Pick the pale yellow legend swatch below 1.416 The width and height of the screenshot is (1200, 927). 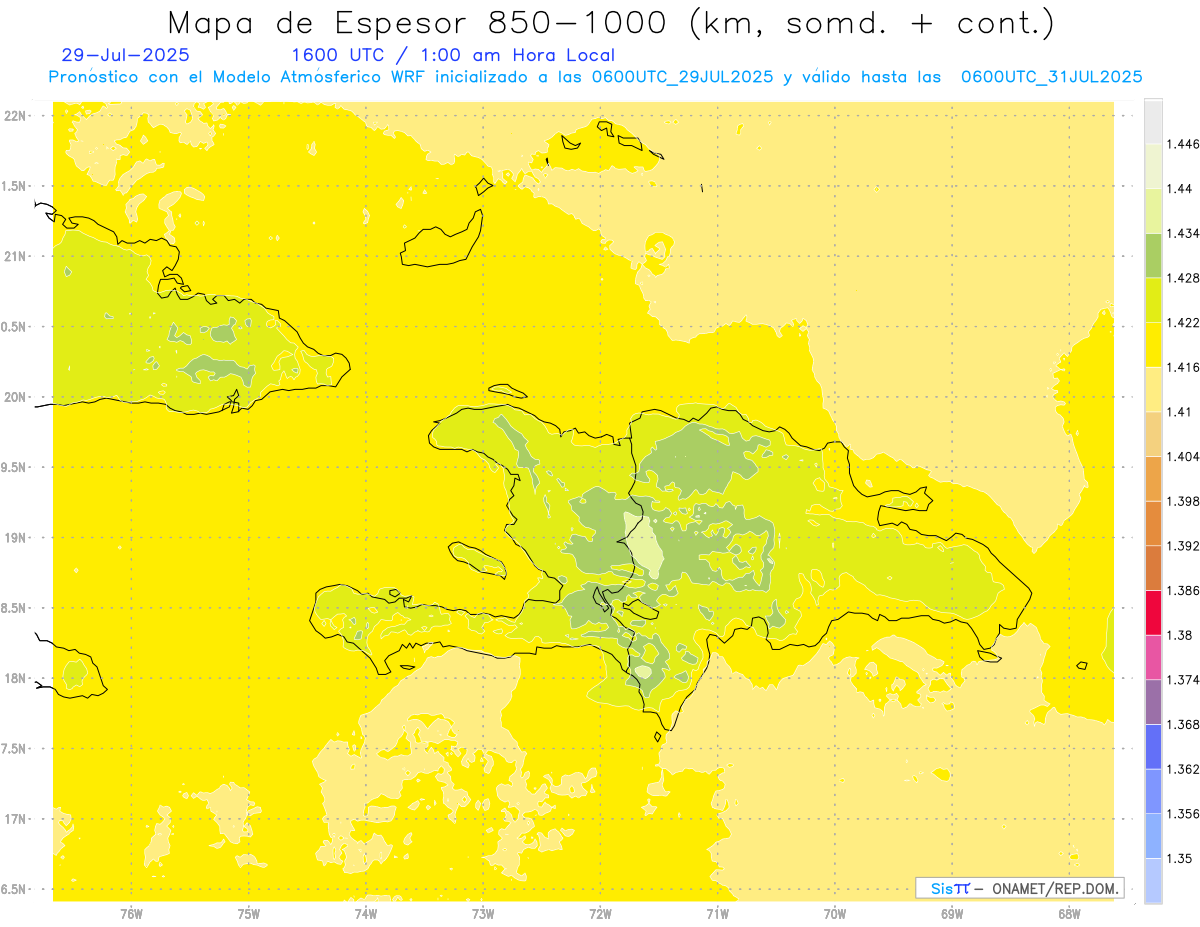[1153, 389]
